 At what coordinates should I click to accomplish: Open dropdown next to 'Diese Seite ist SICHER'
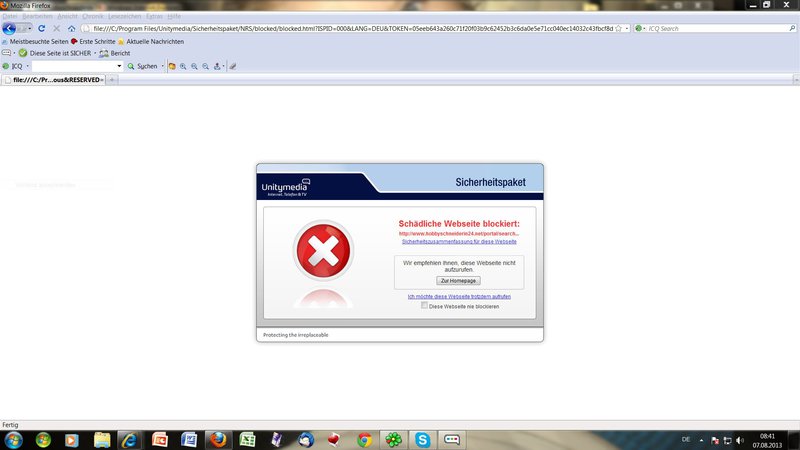pyautogui.click(x=95, y=53)
